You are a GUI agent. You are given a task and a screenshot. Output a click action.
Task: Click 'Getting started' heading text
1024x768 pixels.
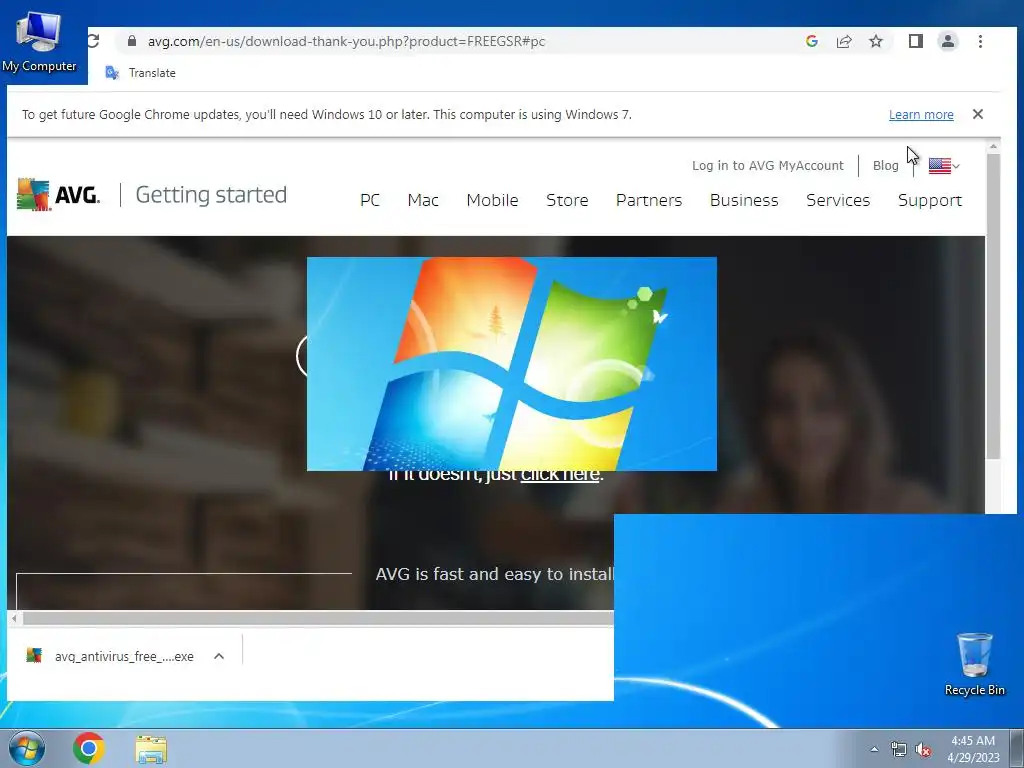point(211,195)
